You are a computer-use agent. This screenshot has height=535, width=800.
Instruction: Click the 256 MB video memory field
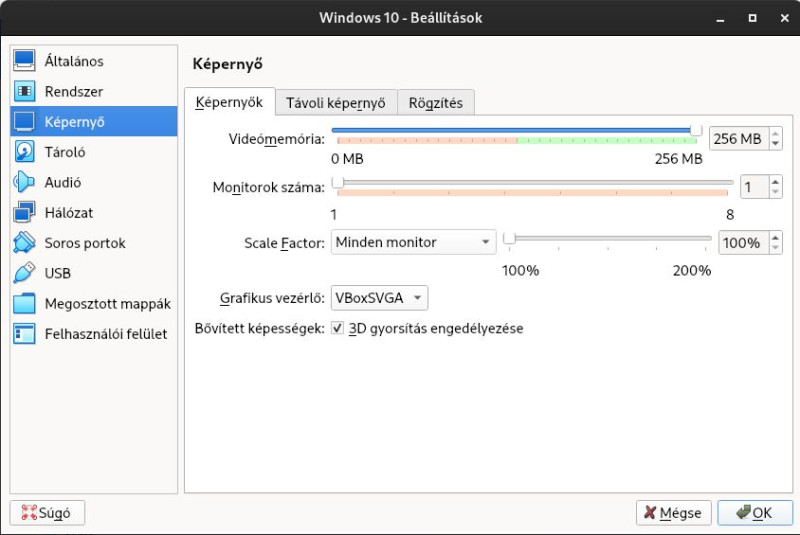click(x=739, y=139)
